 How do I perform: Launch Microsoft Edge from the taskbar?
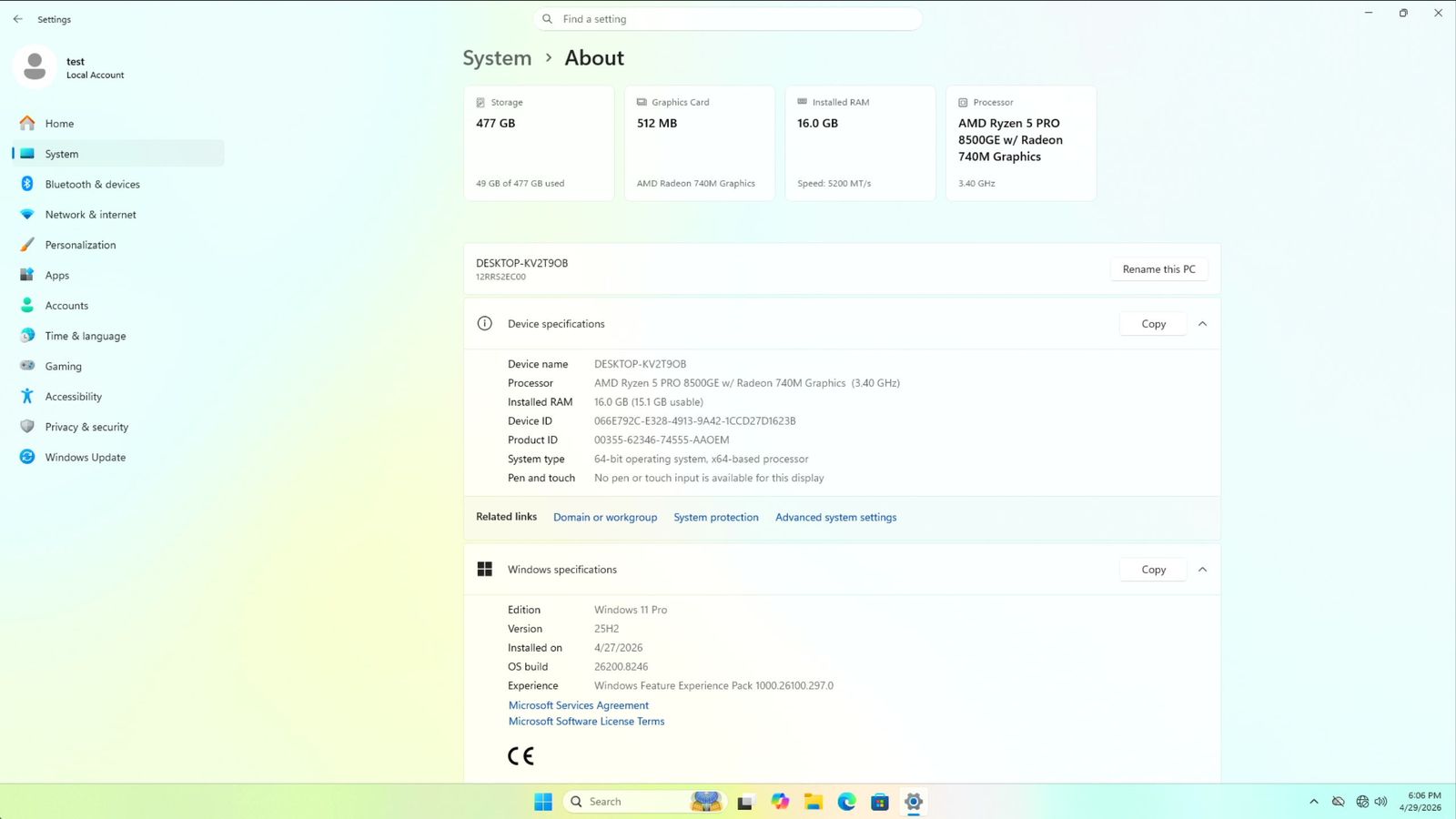846,802
